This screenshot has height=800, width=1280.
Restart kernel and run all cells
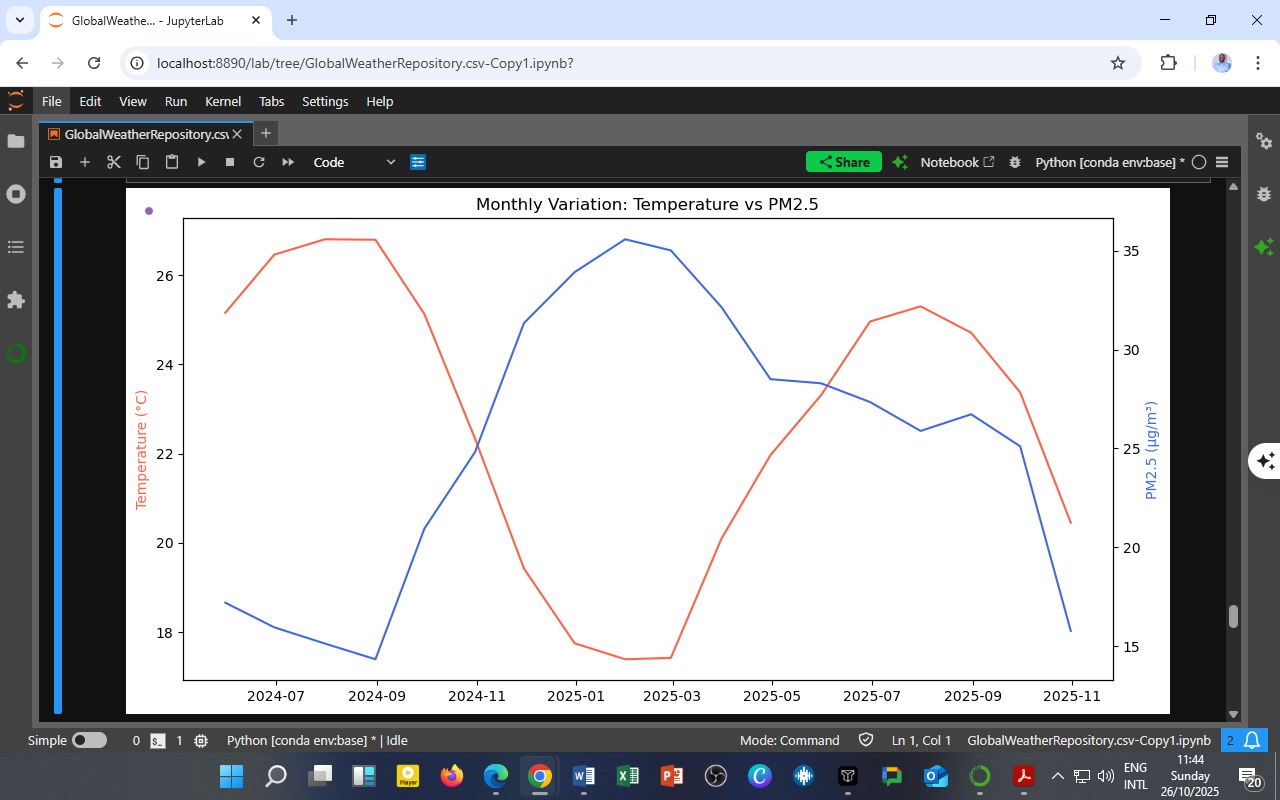pos(288,162)
